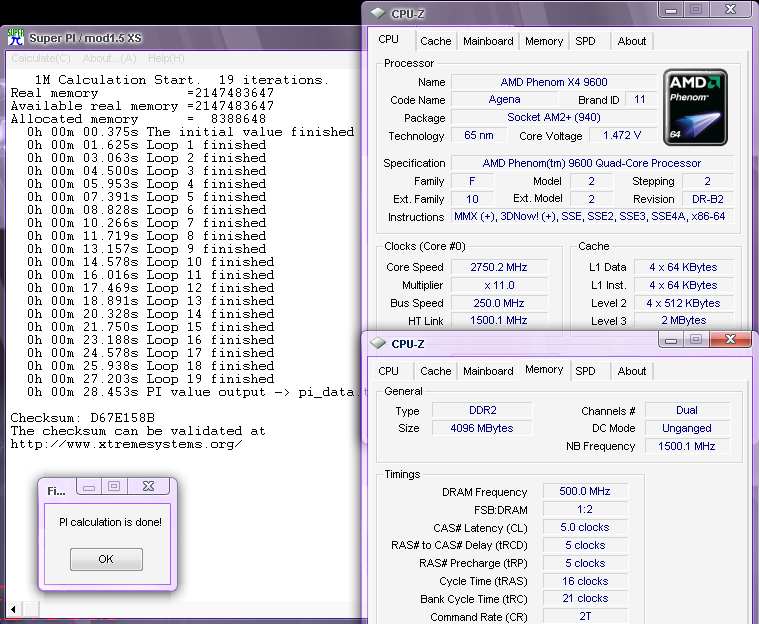Image resolution: width=759 pixels, height=624 pixels.
Task: Select the CPU tab in upper CPU-Z window
Action: [389, 40]
